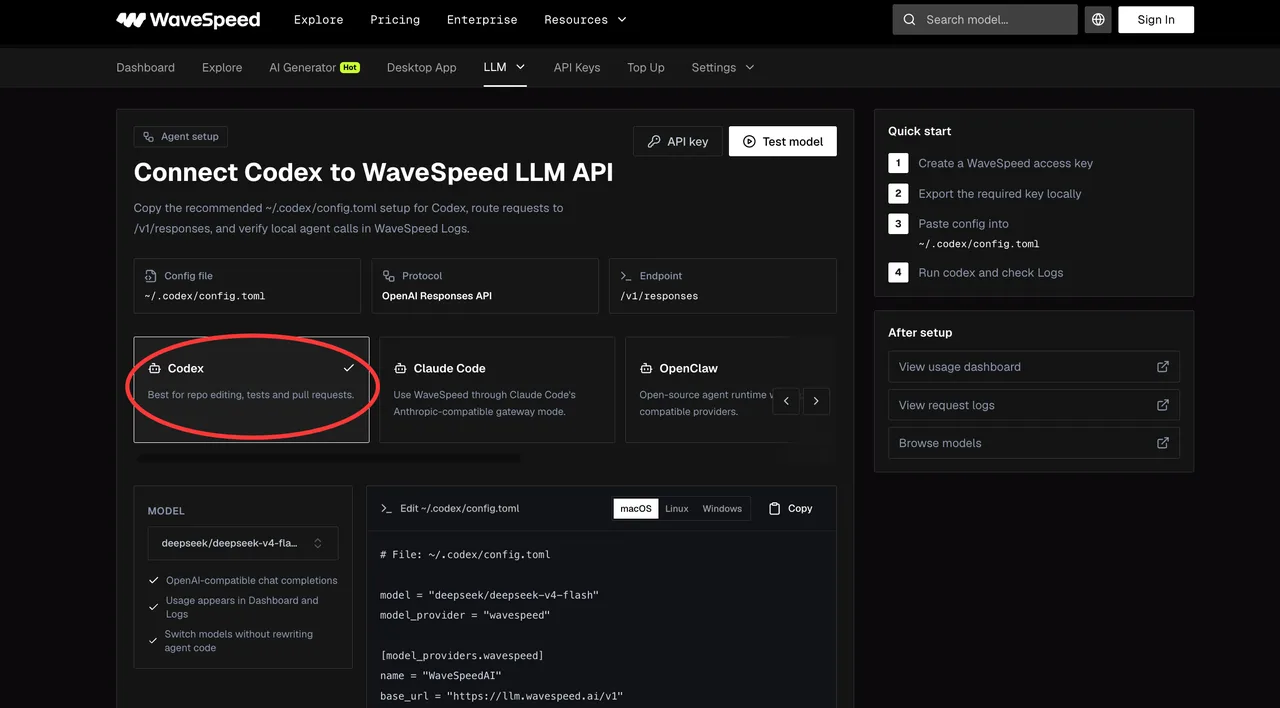Screen dimensions: 1280x708
Task: Click the WaveSpeed logo
Action: (x=188, y=19)
